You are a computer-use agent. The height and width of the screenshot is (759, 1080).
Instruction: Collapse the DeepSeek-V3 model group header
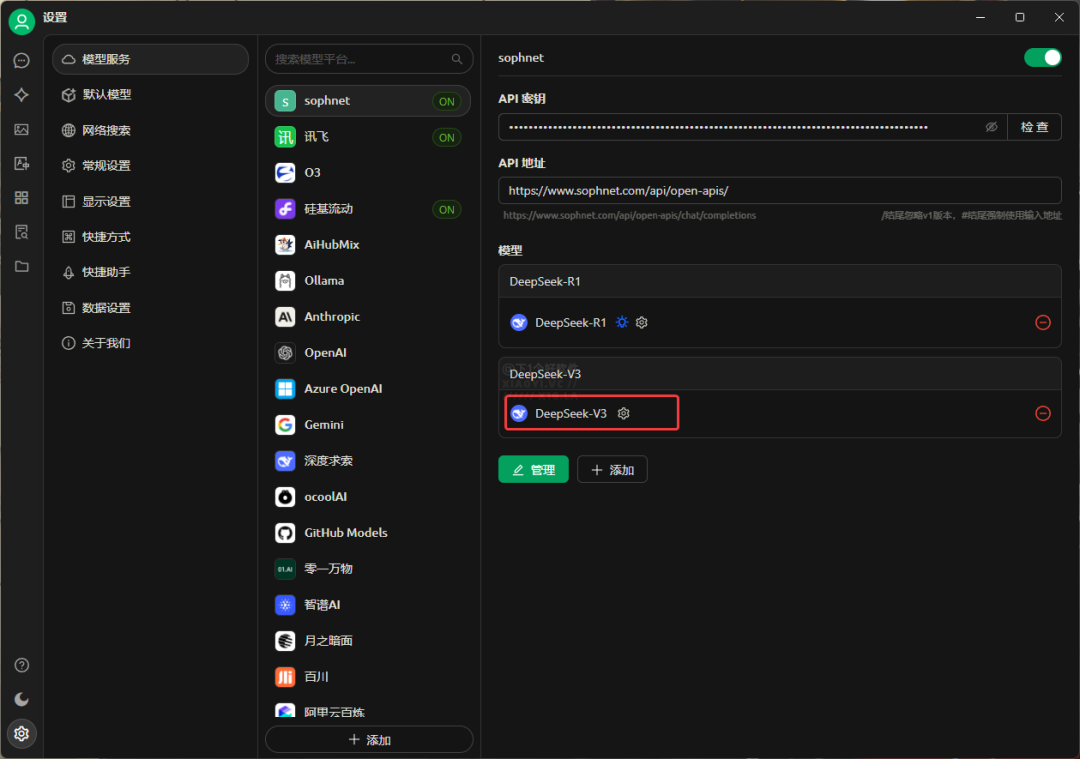[x=779, y=374]
